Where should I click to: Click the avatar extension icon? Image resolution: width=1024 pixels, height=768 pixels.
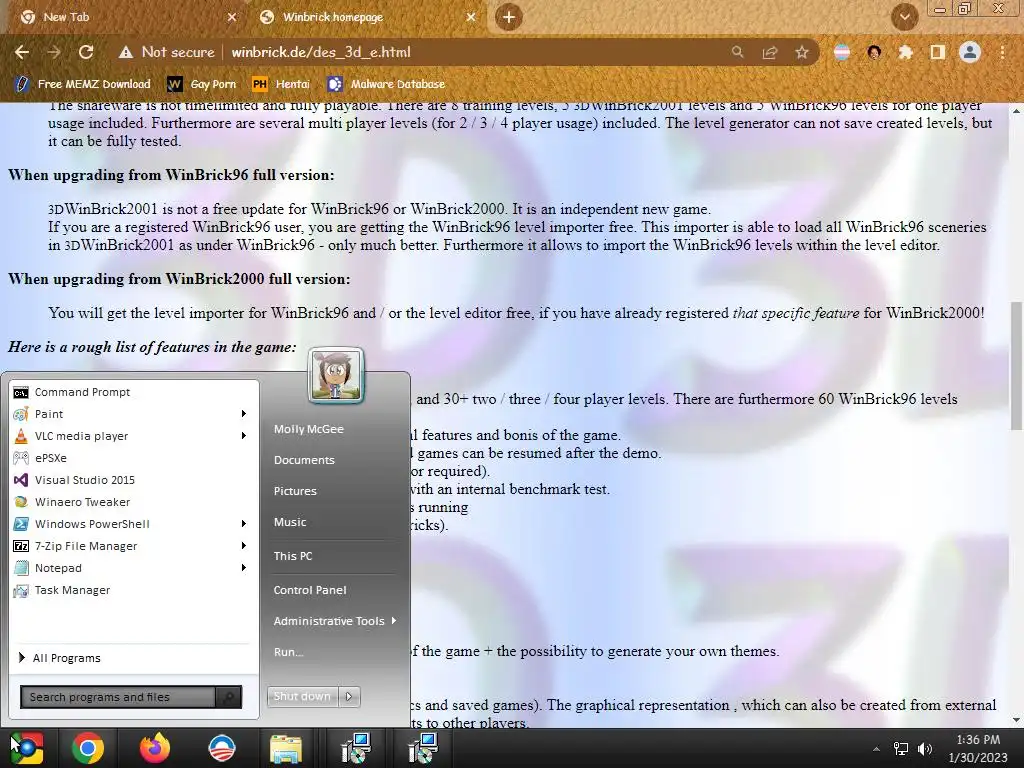click(x=874, y=52)
